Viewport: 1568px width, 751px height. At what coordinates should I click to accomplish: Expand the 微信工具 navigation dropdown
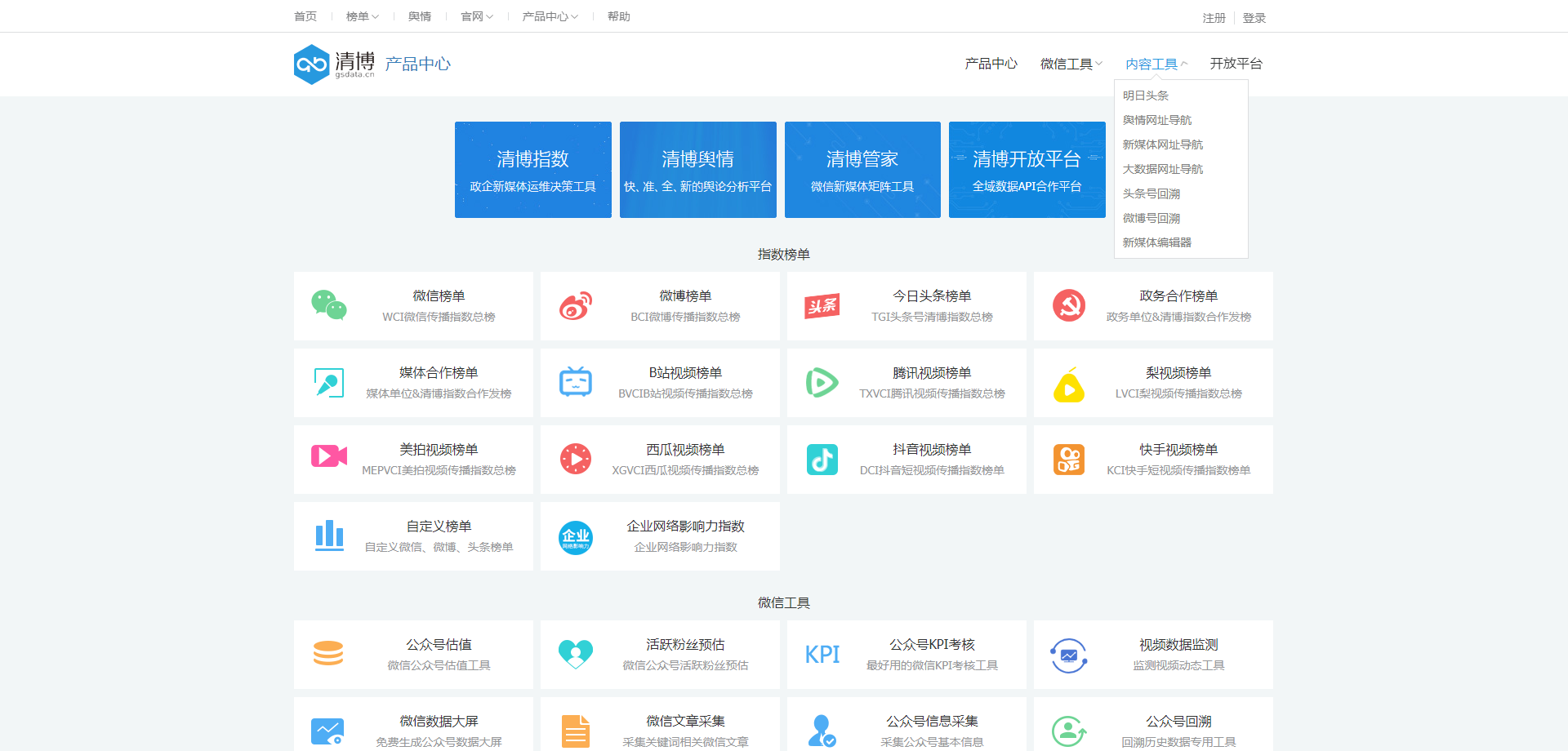[1071, 64]
